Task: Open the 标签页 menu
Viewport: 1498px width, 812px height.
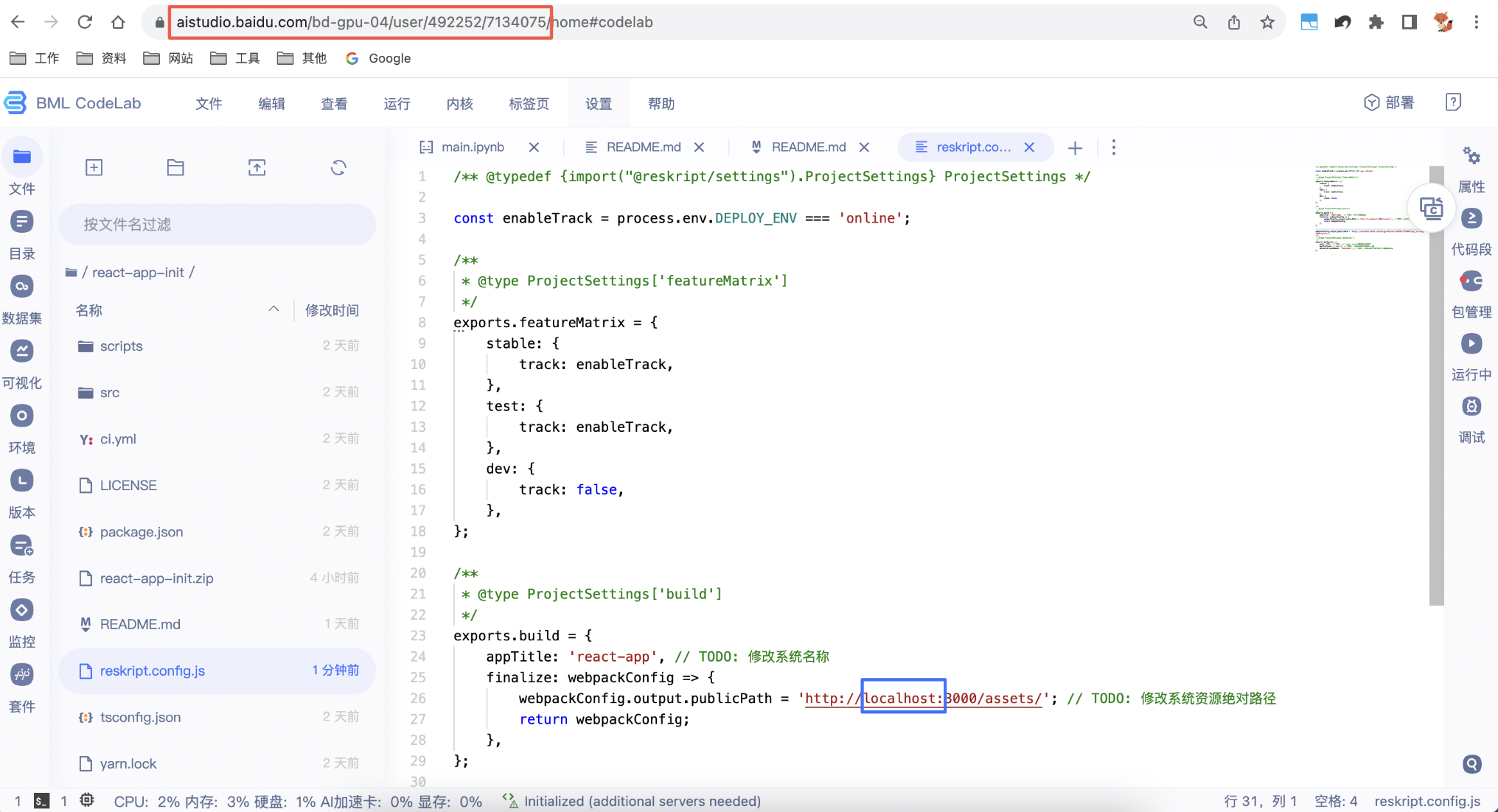Action: click(529, 104)
